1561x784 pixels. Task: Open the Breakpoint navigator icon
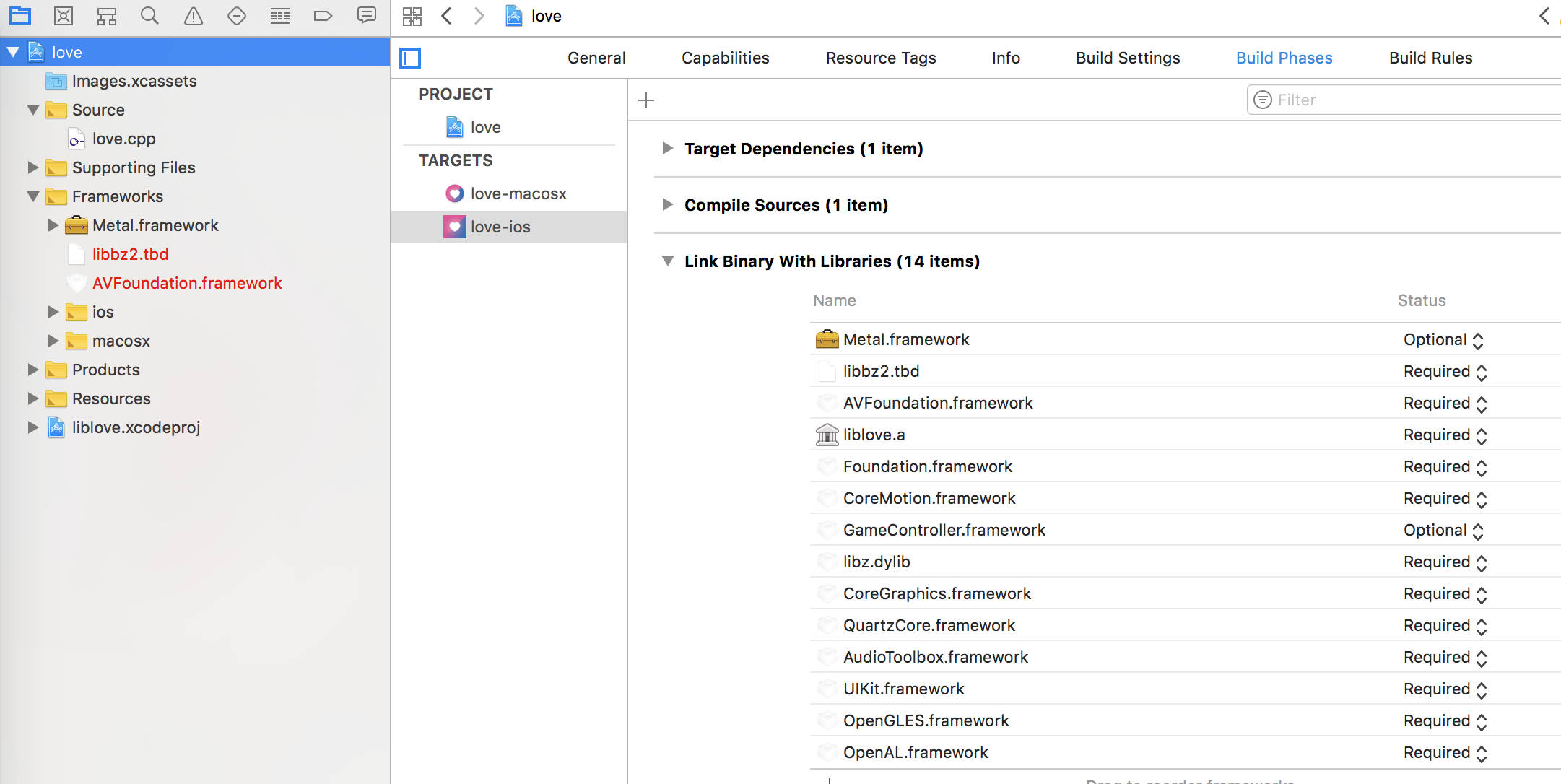(x=323, y=15)
